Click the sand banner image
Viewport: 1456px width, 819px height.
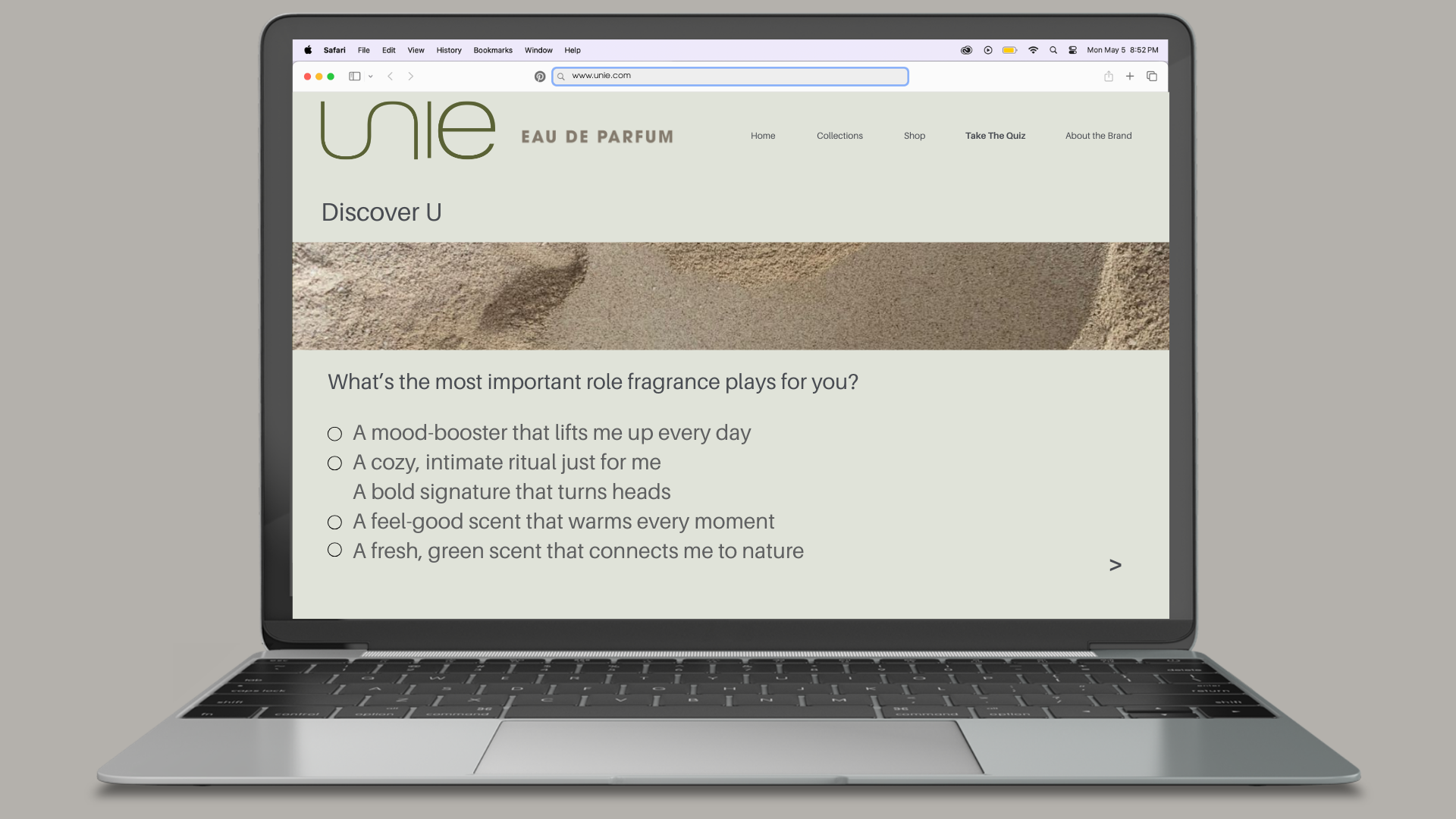point(730,296)
